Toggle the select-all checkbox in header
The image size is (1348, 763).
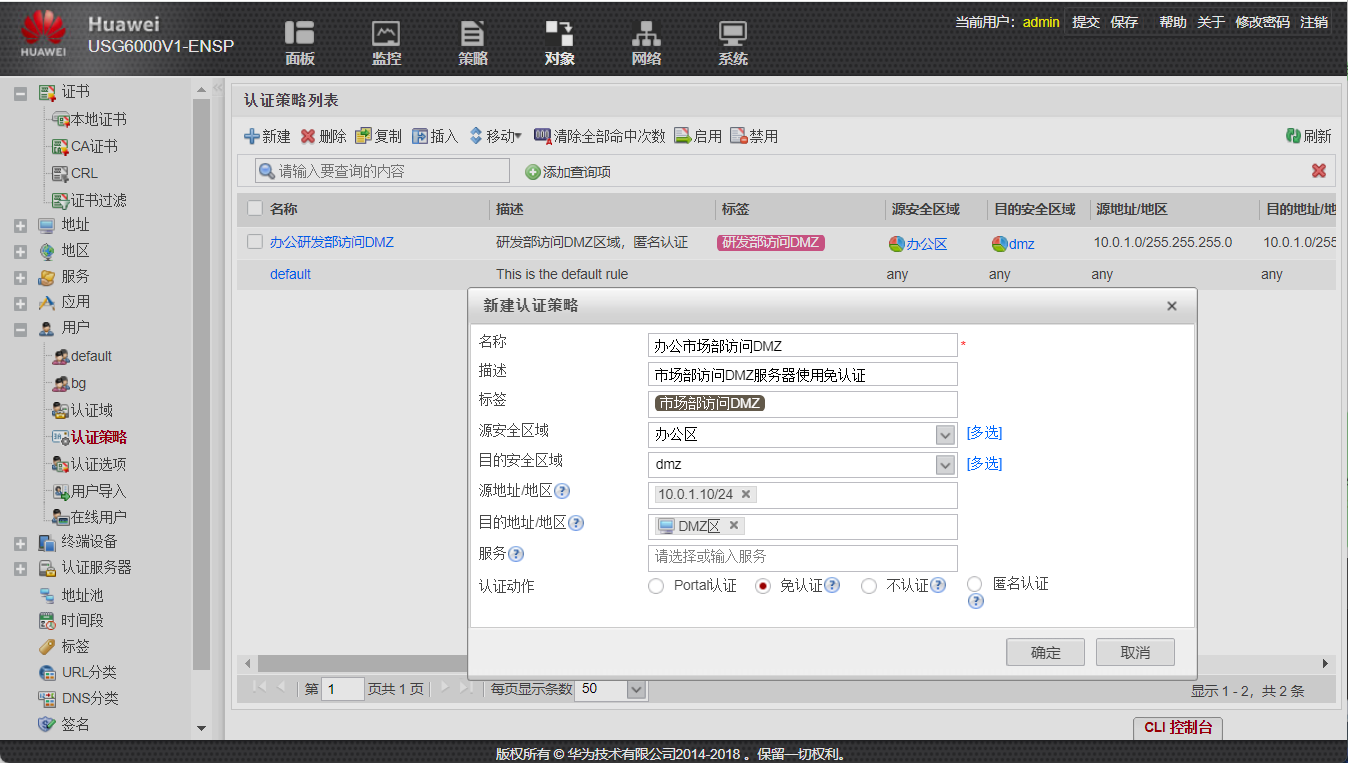pos(255,209)
